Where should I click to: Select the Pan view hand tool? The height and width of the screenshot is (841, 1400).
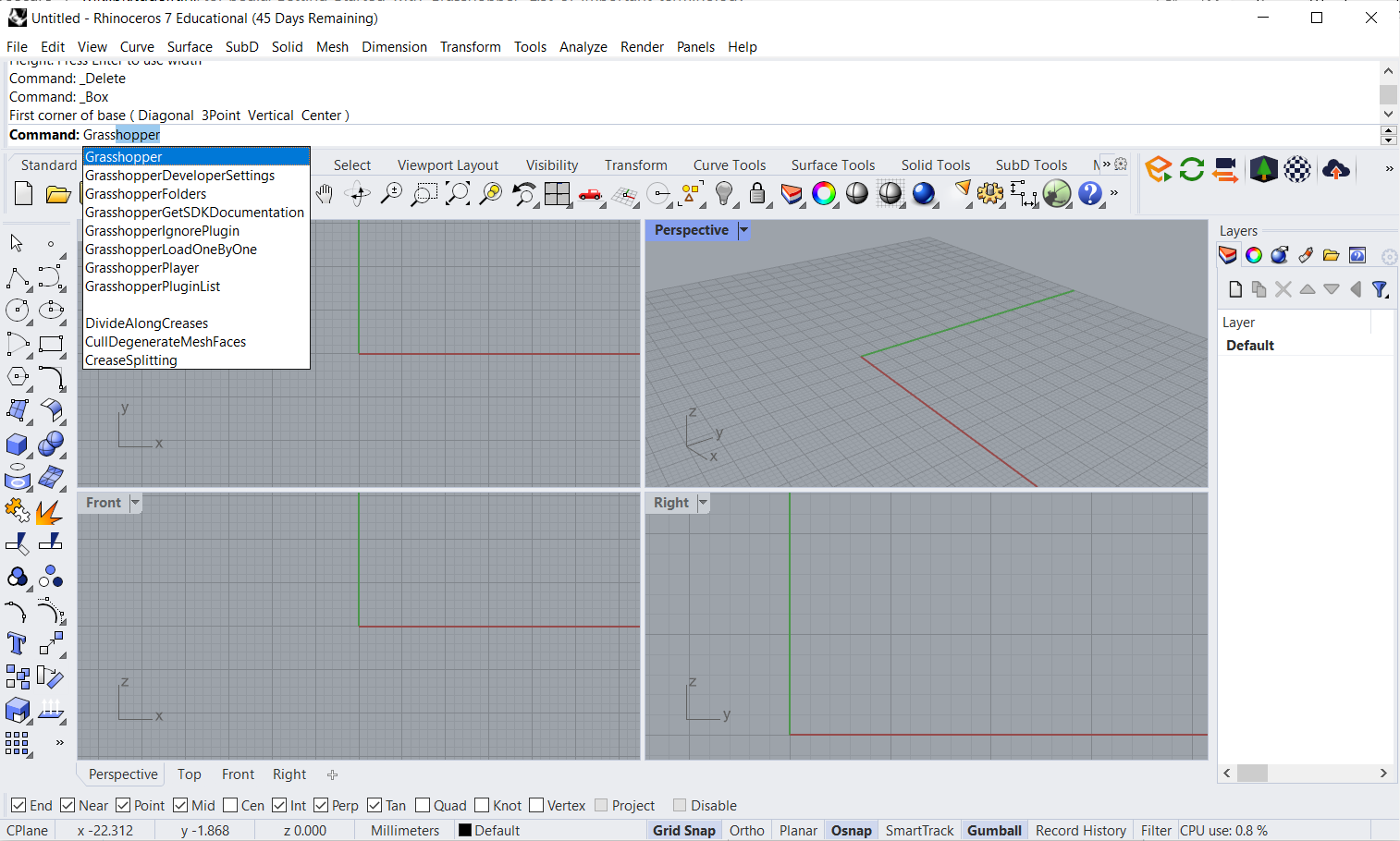click(324, 194)
